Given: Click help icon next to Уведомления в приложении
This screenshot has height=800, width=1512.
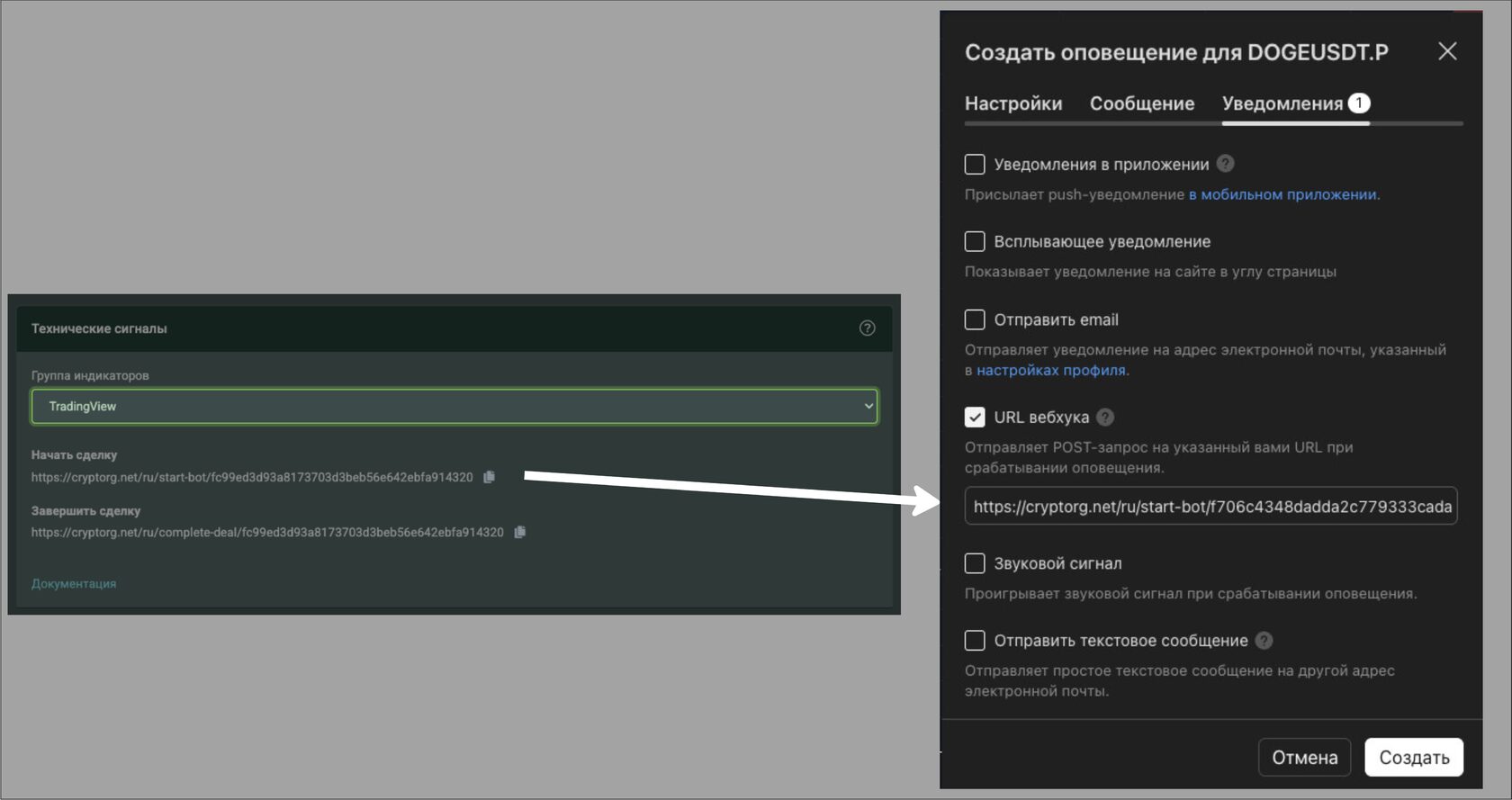Looking at the screenshot, I should pyautogui.click(x=1225, y=164).
